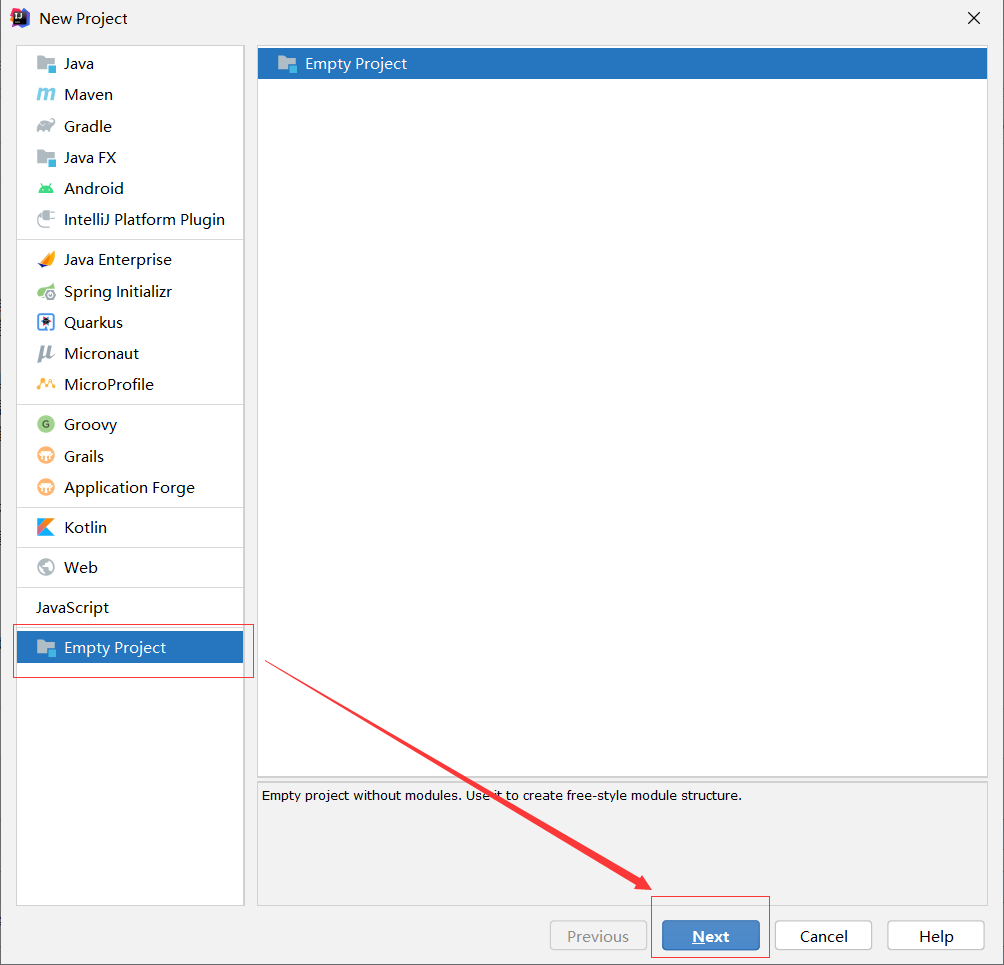
Task: Click the Maven m icon
Action: point(46,94)
